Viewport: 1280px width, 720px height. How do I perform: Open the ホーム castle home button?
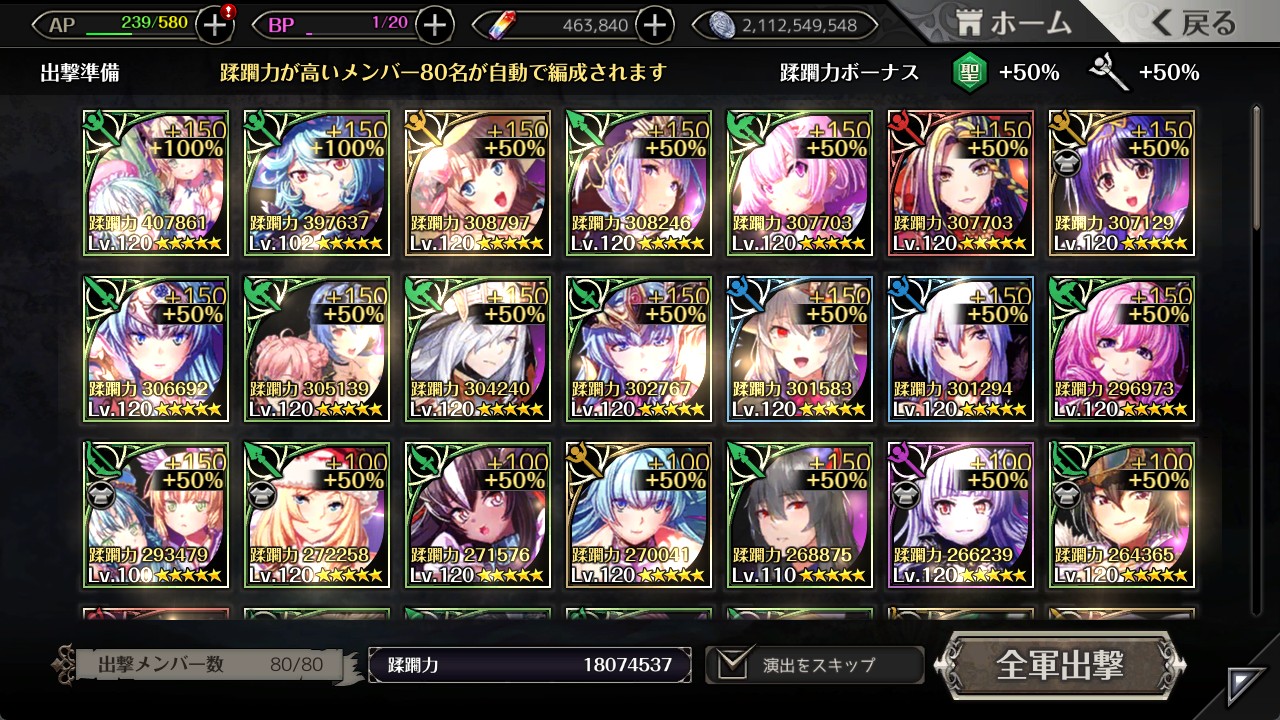tap(1014, 23)
